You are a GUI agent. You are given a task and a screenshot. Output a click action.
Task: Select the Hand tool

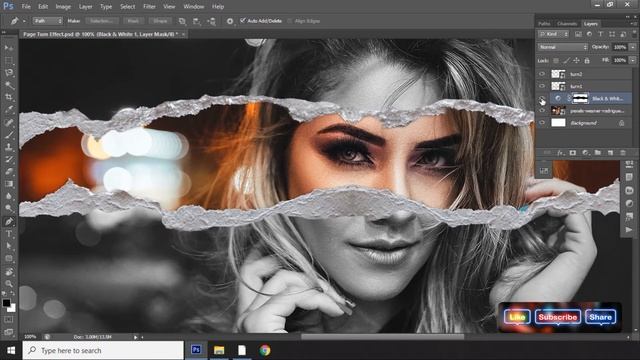click(x=9, y=271)
